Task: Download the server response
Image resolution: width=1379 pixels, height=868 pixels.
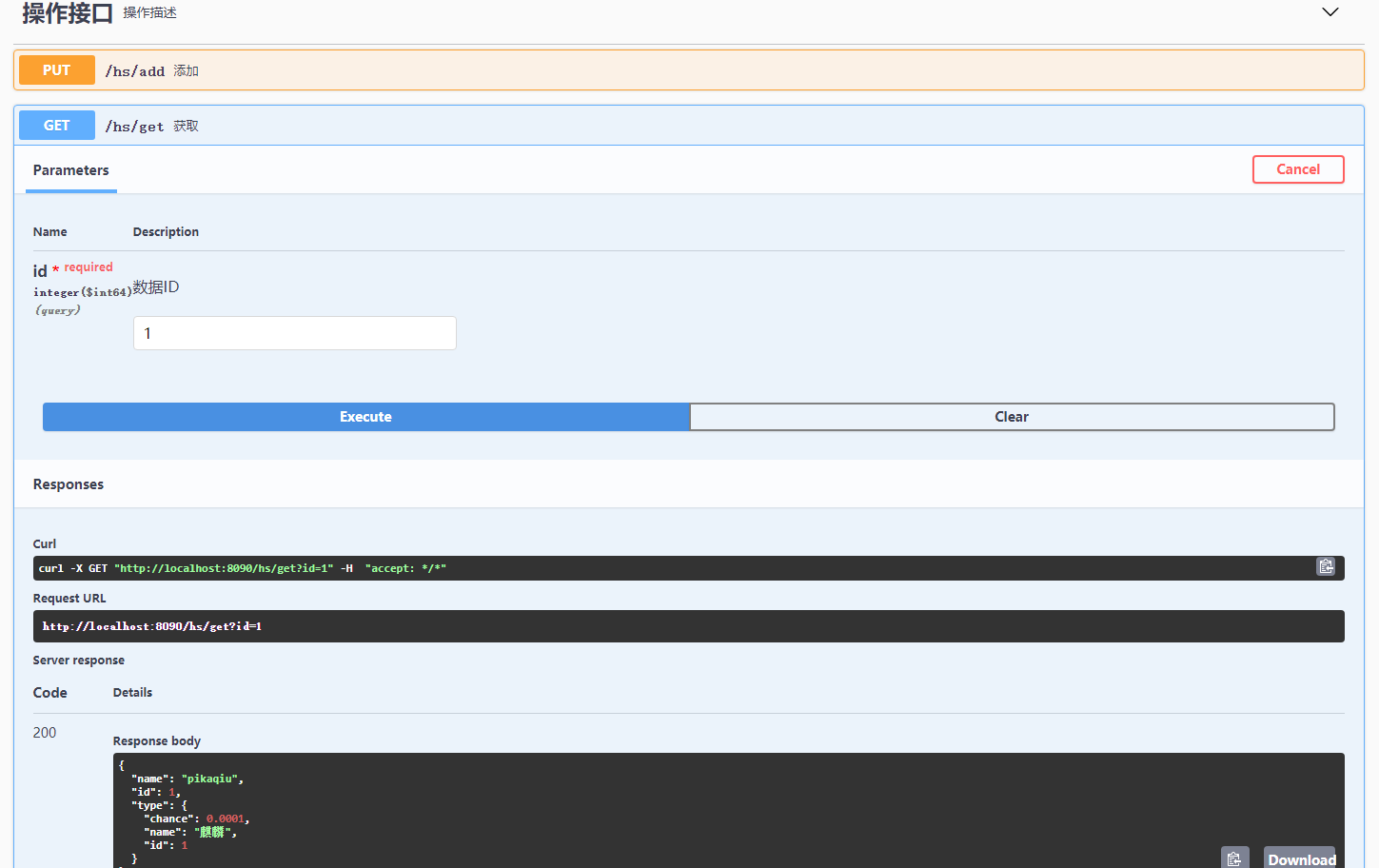Action: tap(1299, 858)
